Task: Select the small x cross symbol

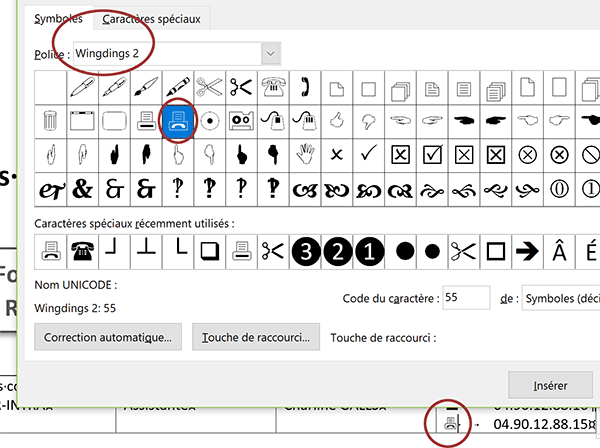Action: pyautogui.click(x=337, y=155)
